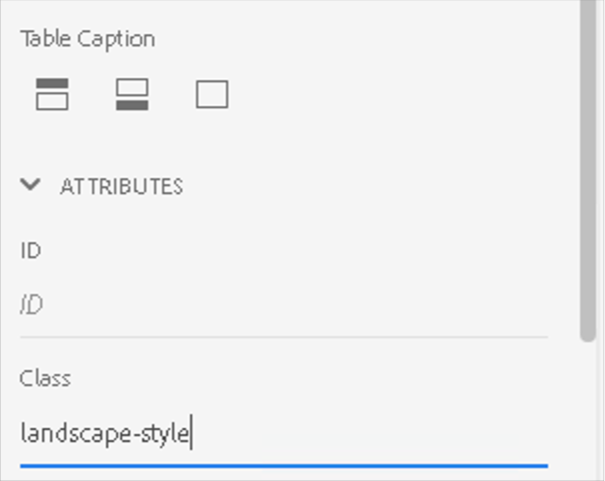The height and width of the screenshot is (481, 605).
Task: Click the ID placeholder text
Action: click(32, 305)
